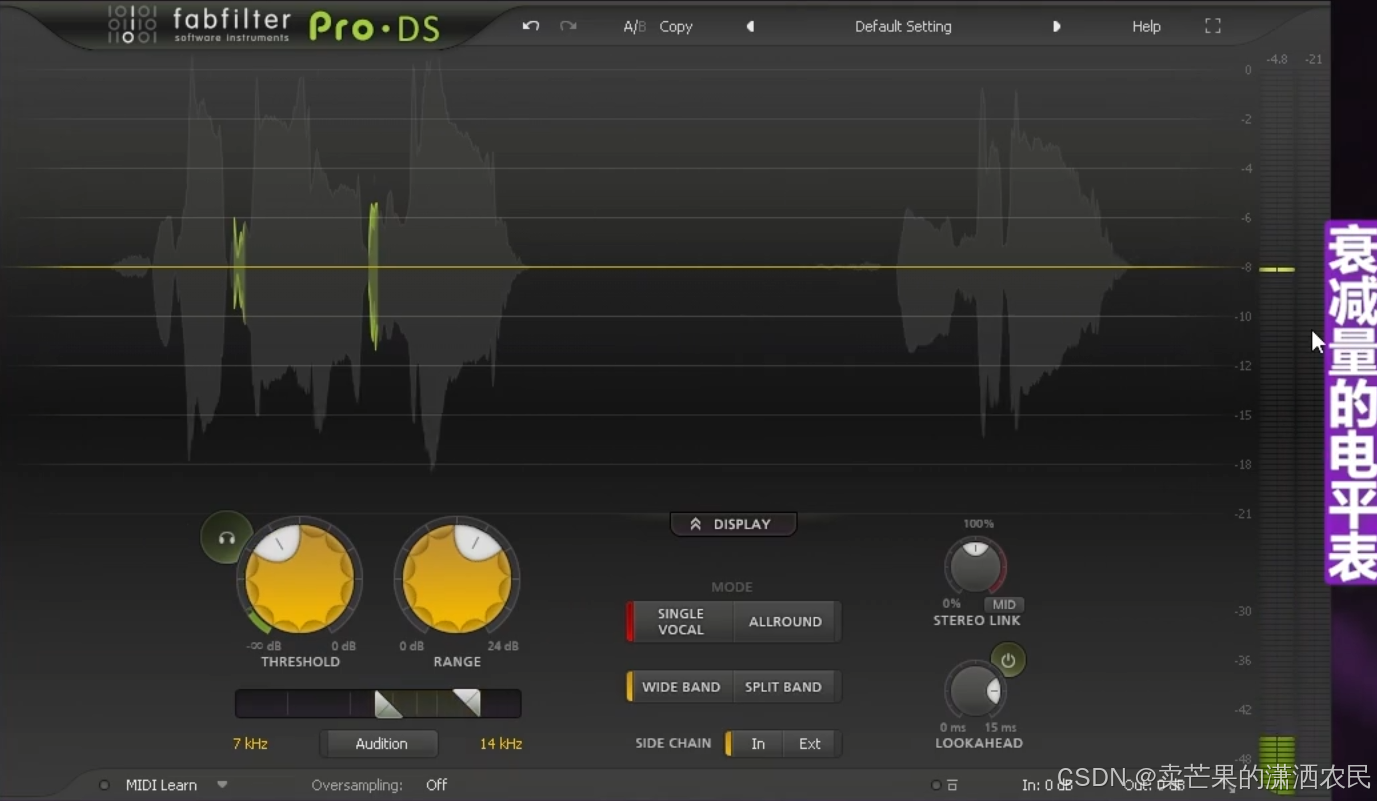Click the In: 0 dB input level
Viewport: 1377px width, 801px height.
pyautogui.click(x=1046, y=786)
